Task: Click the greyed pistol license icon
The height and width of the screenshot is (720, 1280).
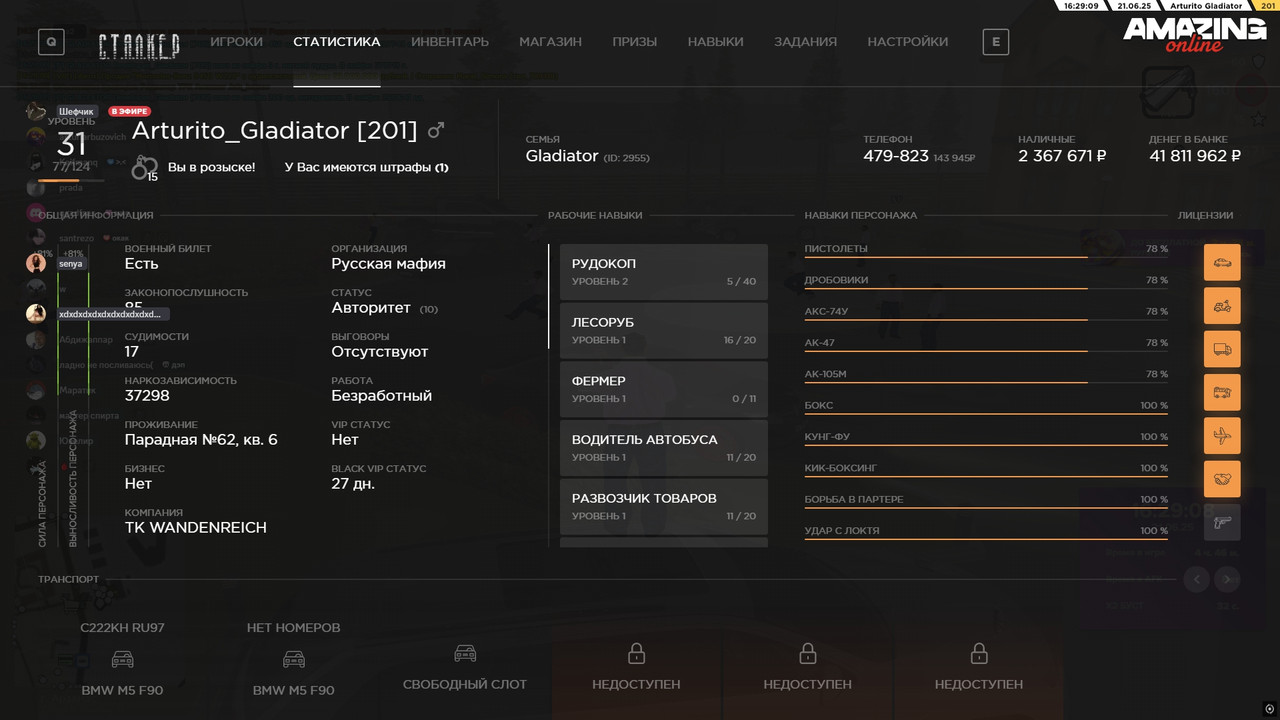Action: [x=1222, y=522]
